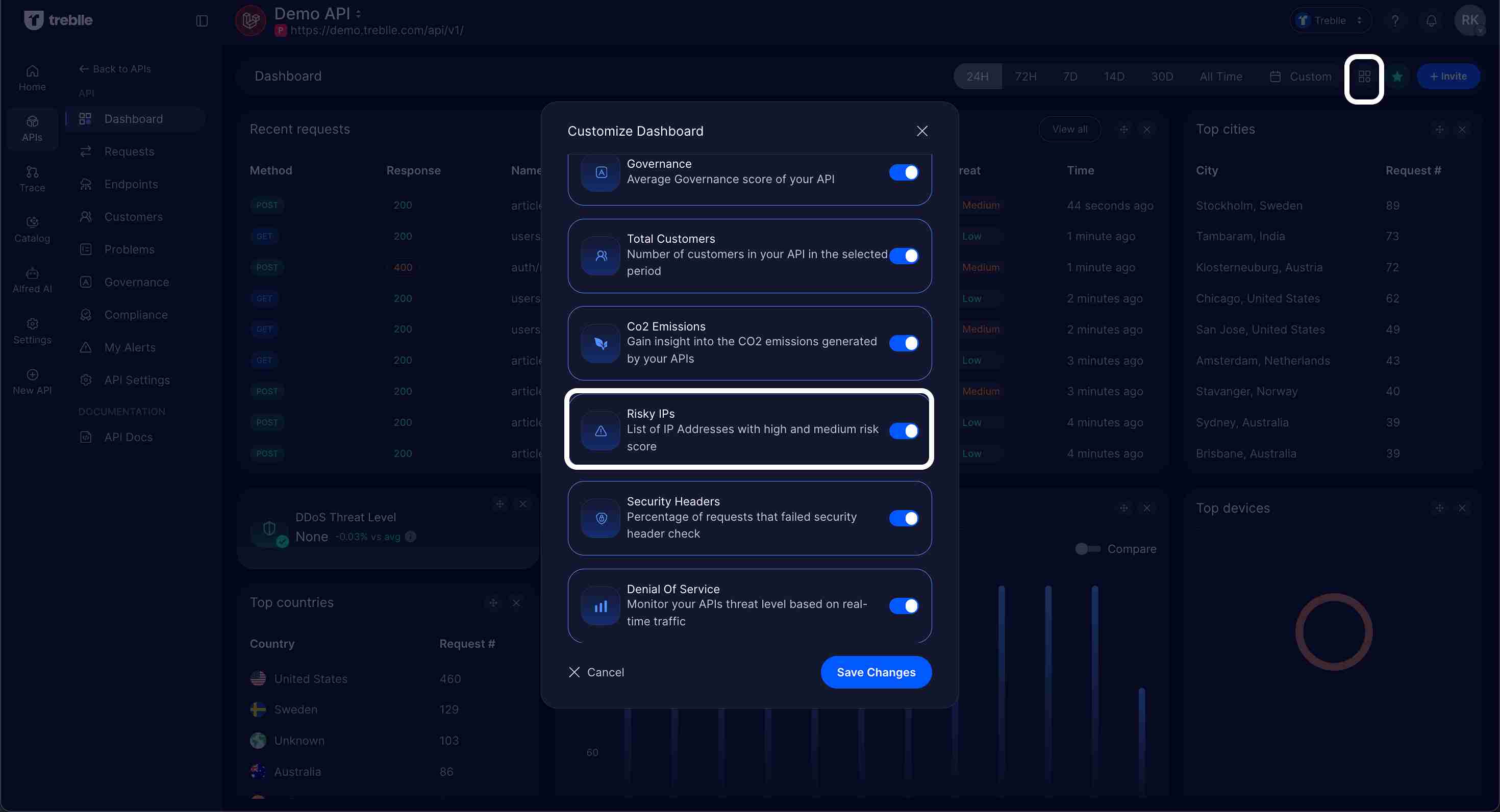The image size is (1500, 812).
Task: Click the star favorite icon near Invite
Action: point(1398,76)
